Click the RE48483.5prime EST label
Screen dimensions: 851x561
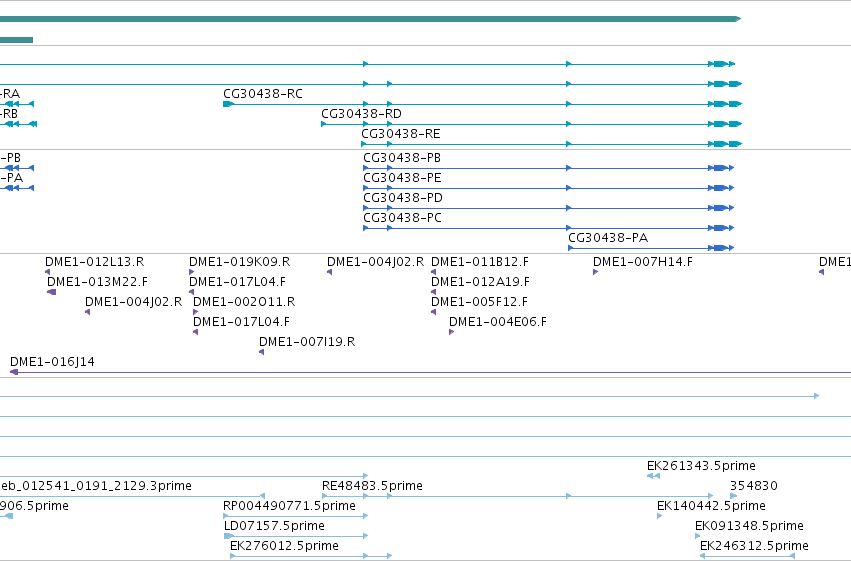point(372,486)
